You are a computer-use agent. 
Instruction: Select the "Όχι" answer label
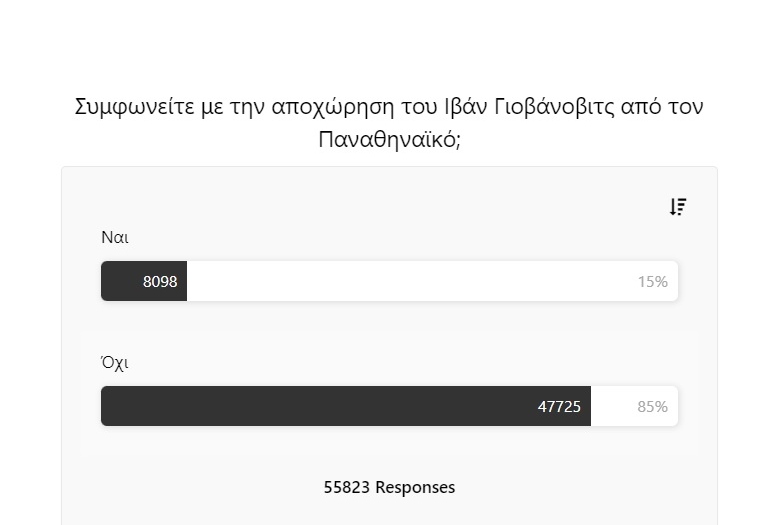pyautogui.click(x=115, y=363)
